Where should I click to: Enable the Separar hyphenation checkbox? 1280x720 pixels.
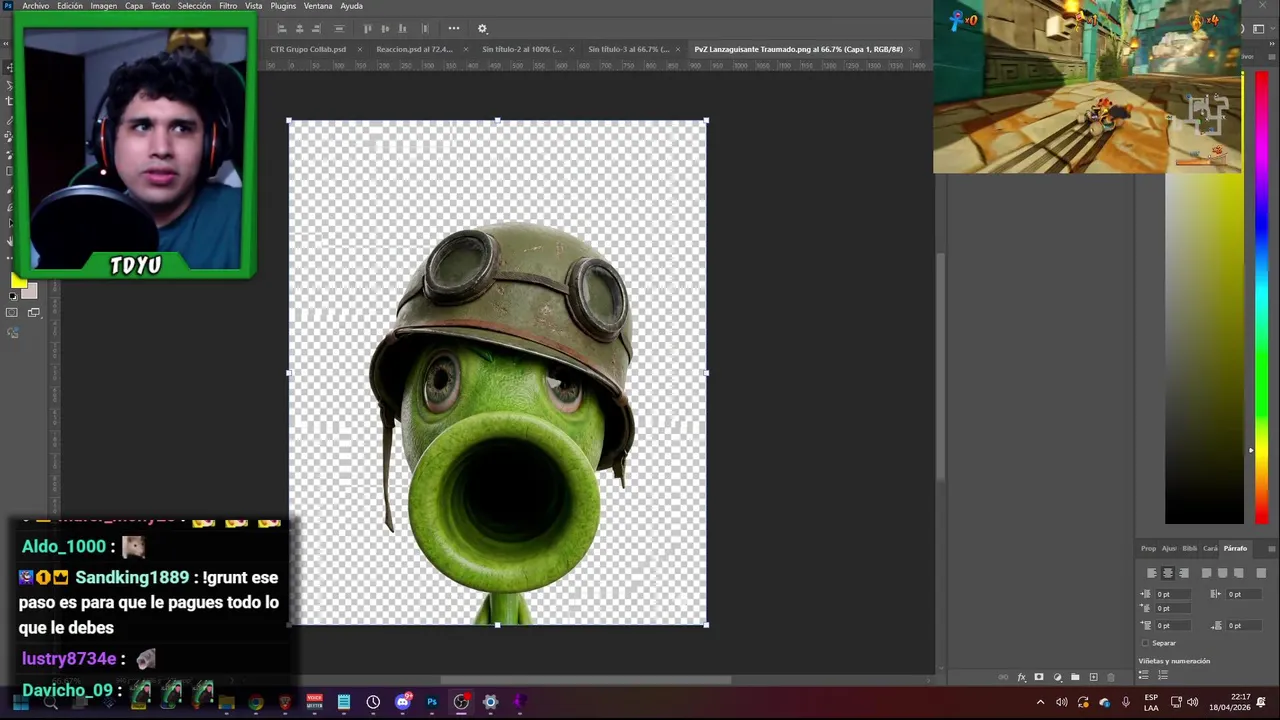[x=1145, y=643]
